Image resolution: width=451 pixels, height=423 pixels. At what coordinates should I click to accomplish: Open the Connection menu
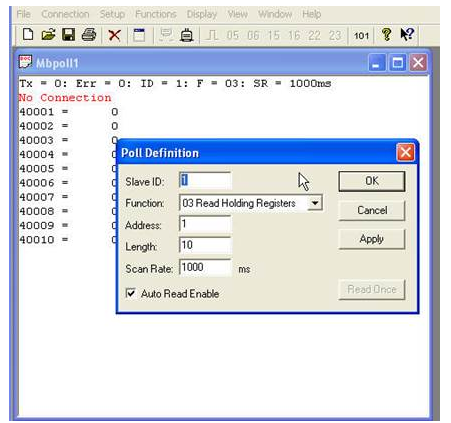[65, 14]
